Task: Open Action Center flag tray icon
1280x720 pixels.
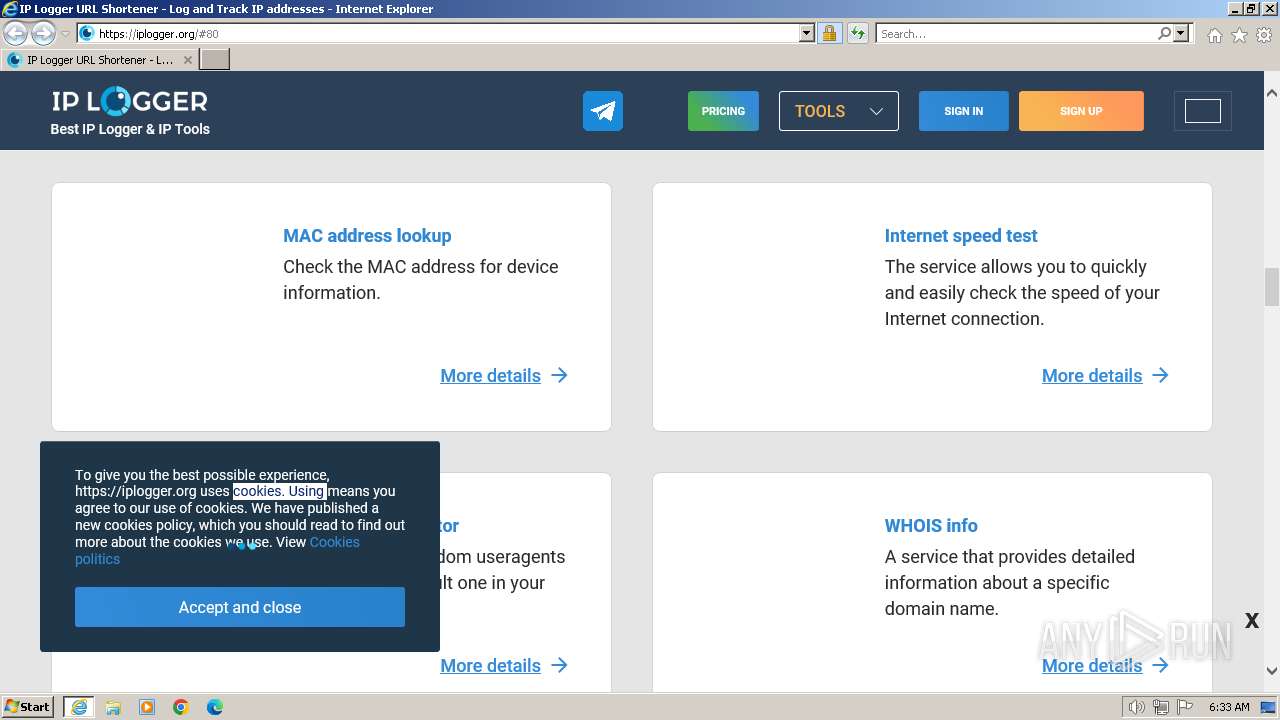Action: [x=1185, y=707]
